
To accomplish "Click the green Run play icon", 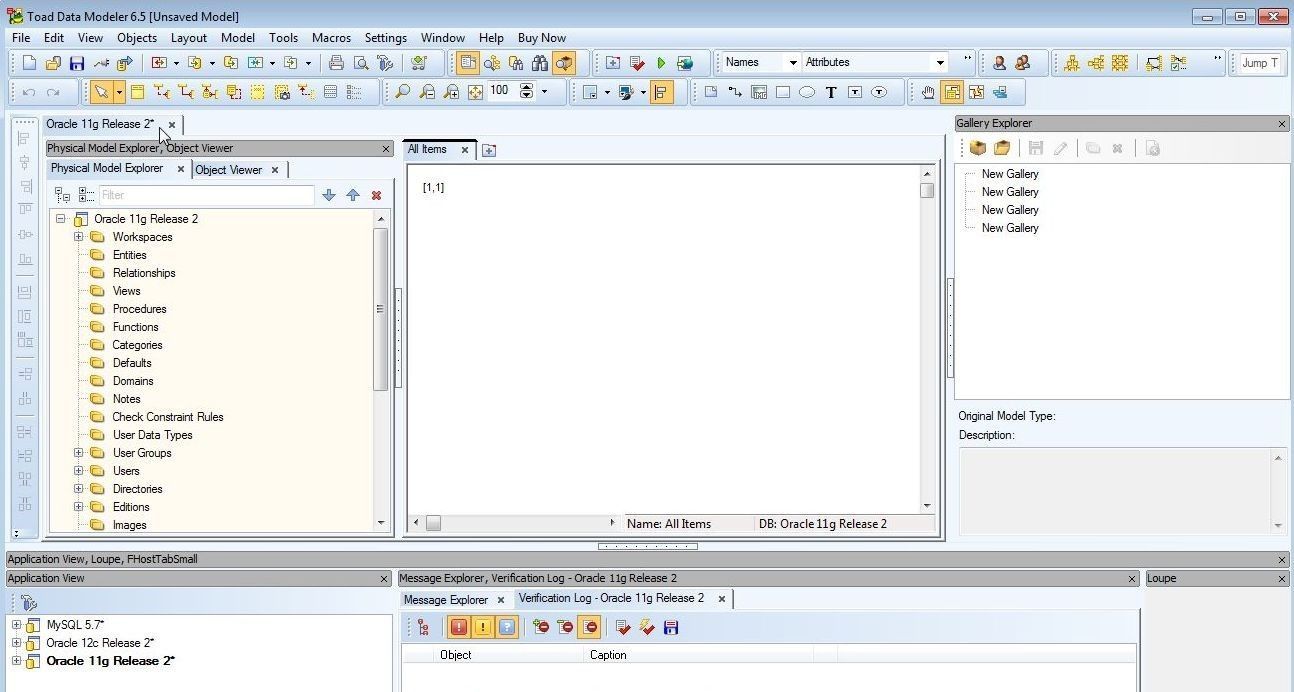I will point(661,63).
